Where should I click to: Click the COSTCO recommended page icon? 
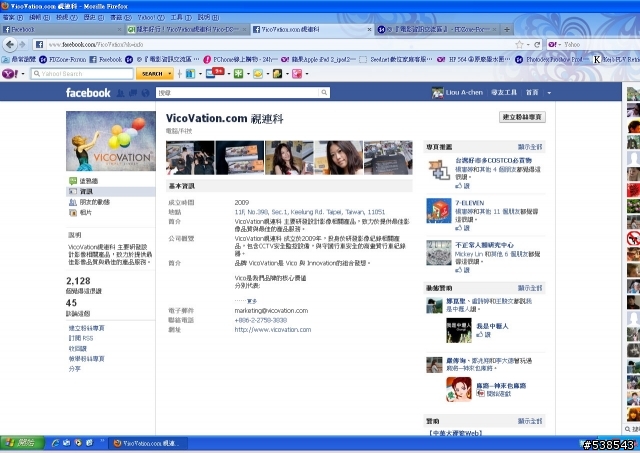(439, 169)
